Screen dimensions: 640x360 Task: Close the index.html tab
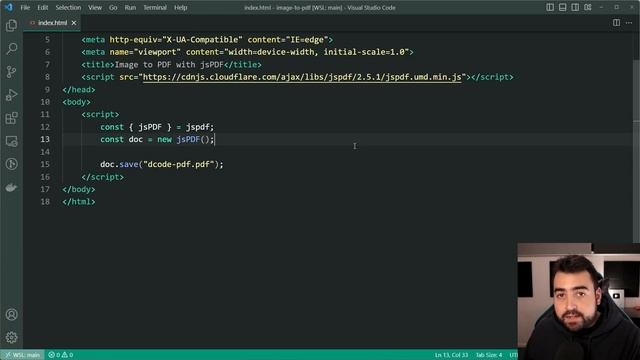pyautogui.click(x=74, y=23)
